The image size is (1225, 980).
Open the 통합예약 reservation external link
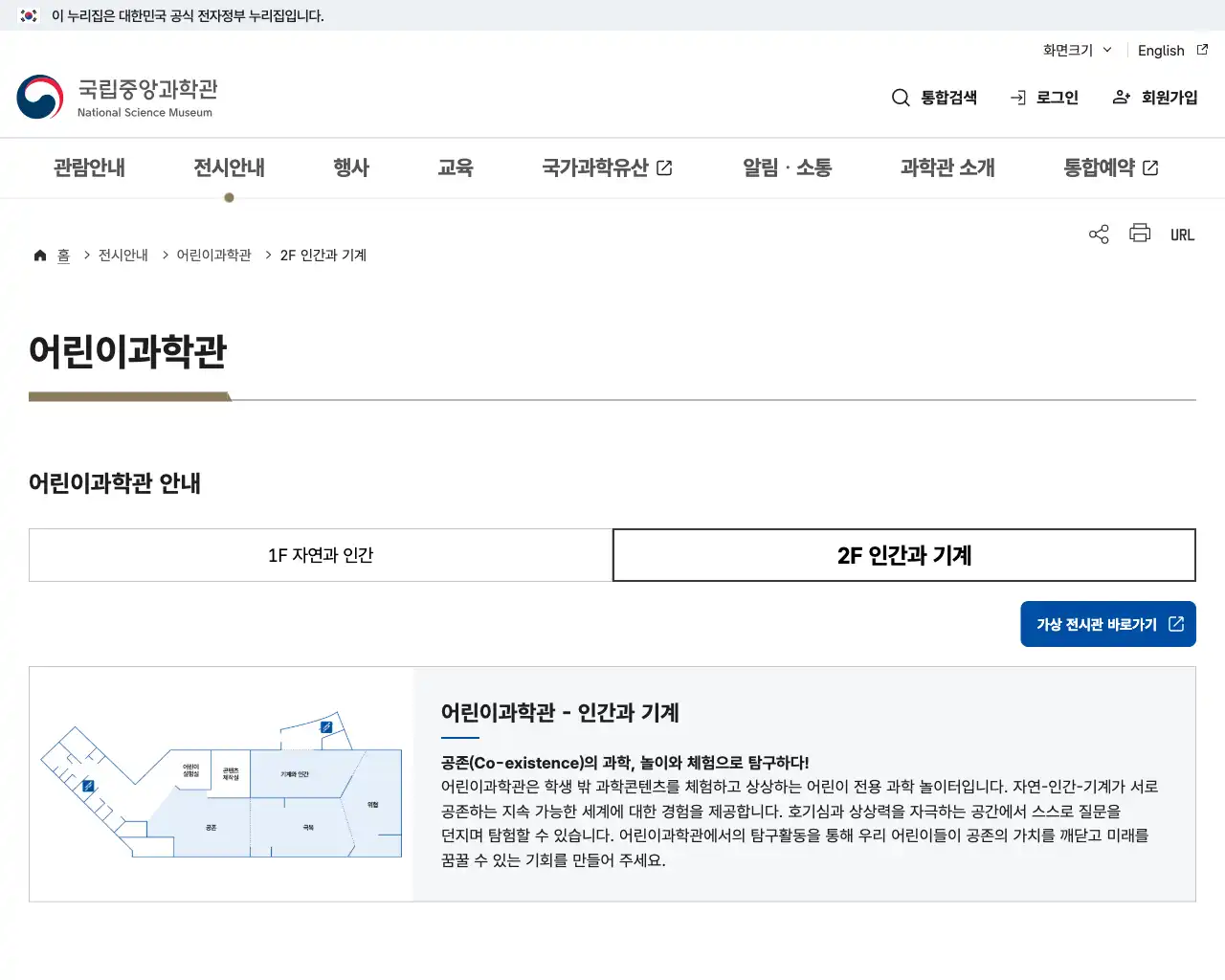[1110, 167]
